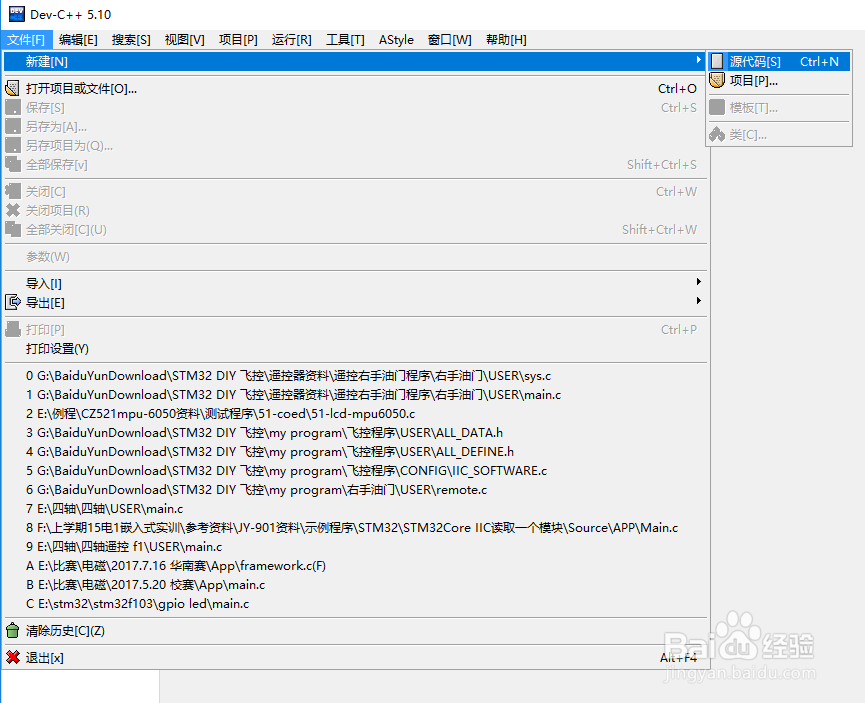Open the 帮助[H] menu

506,40
